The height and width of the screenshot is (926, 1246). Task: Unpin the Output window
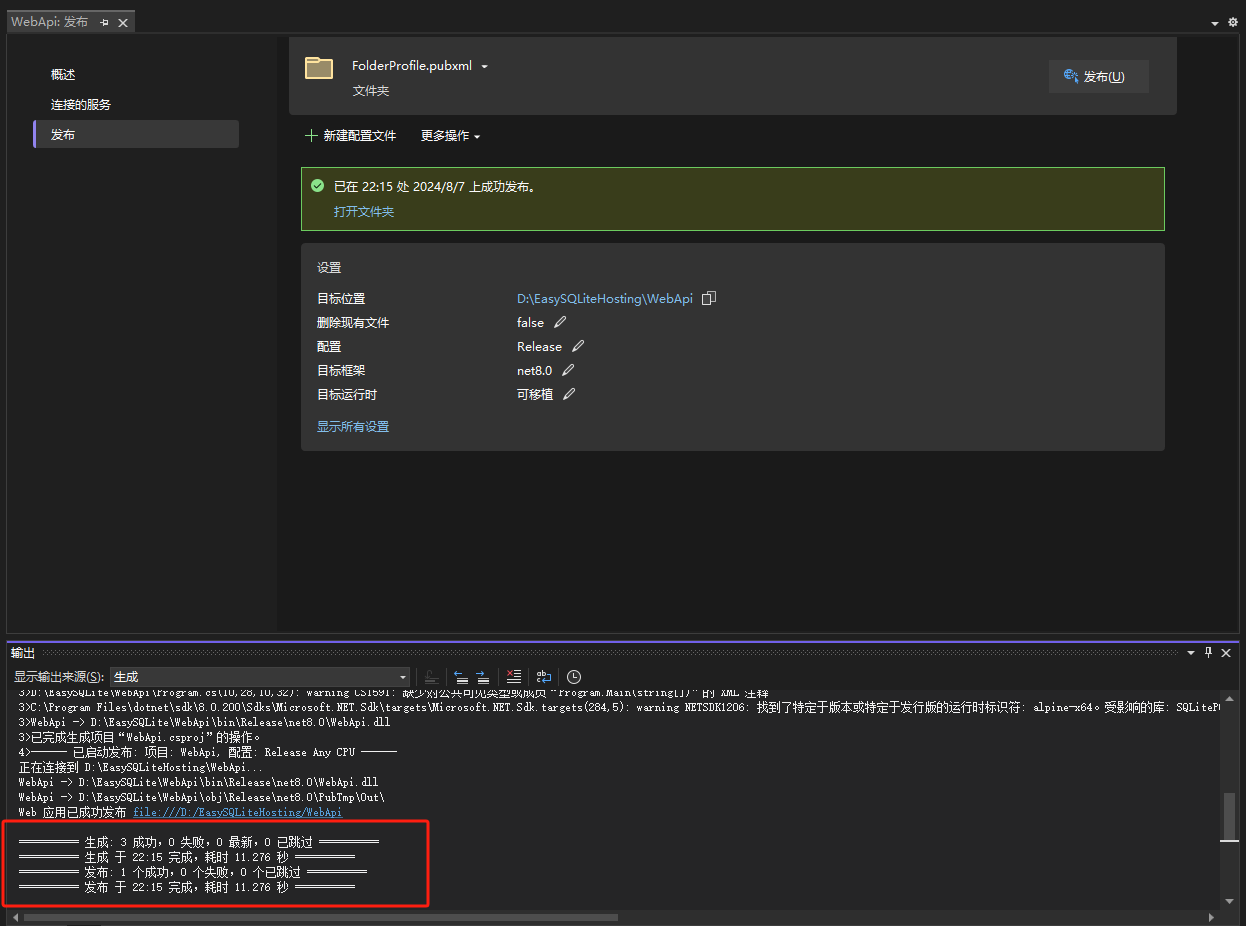pos(1209,652)
